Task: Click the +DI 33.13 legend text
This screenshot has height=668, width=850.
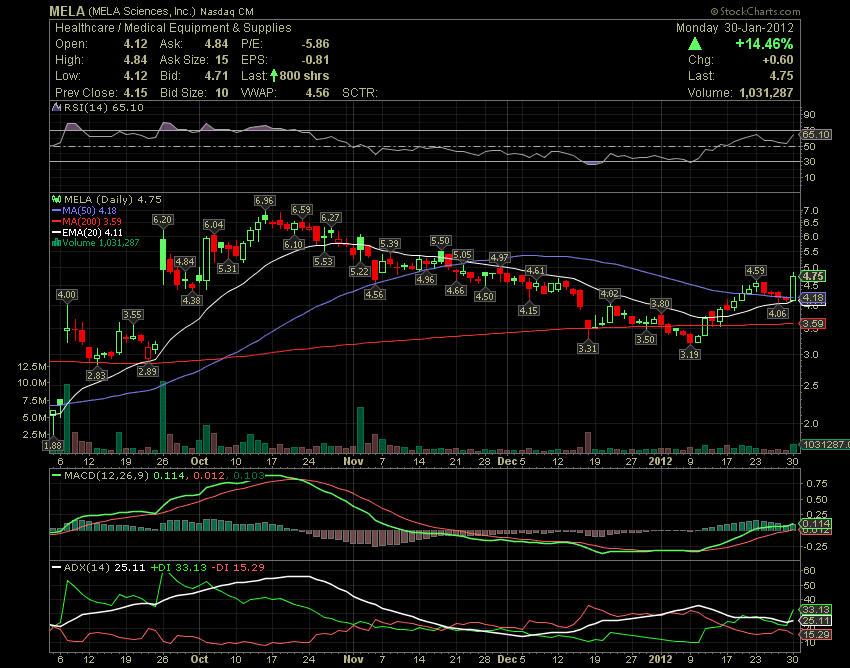Action: 178,567
